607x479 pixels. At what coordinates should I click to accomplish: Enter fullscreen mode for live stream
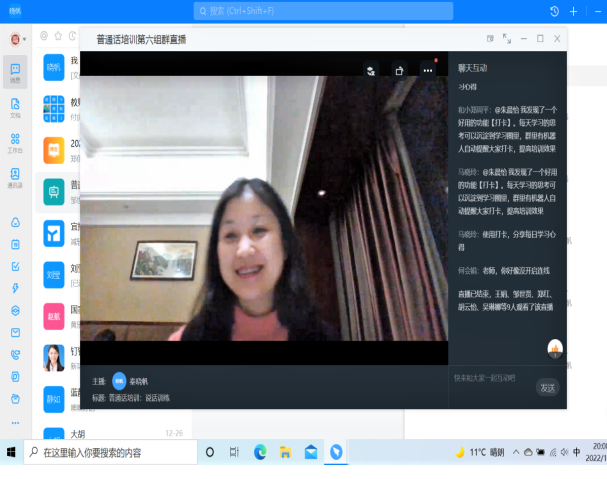pyautogui.click(x=507, y=39)
